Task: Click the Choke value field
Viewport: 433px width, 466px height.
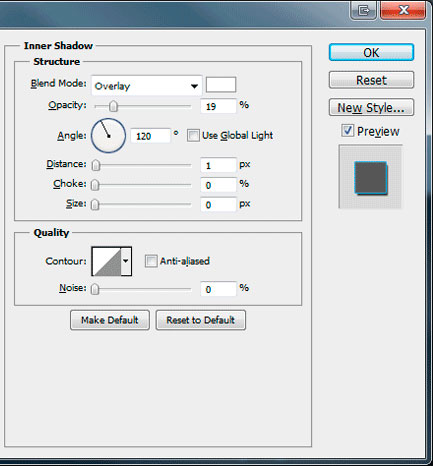Action: pos(218,185)
